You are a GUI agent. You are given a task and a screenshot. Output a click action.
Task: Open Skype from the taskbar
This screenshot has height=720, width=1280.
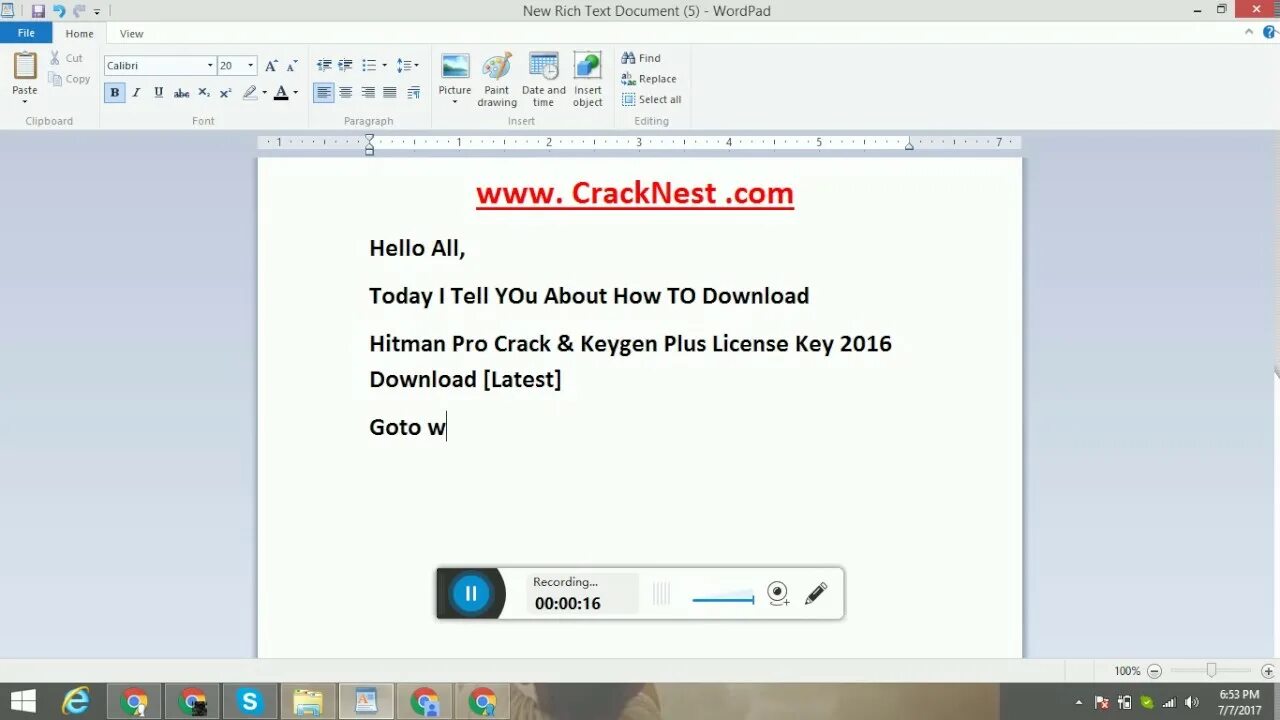(x=250, y=702)
